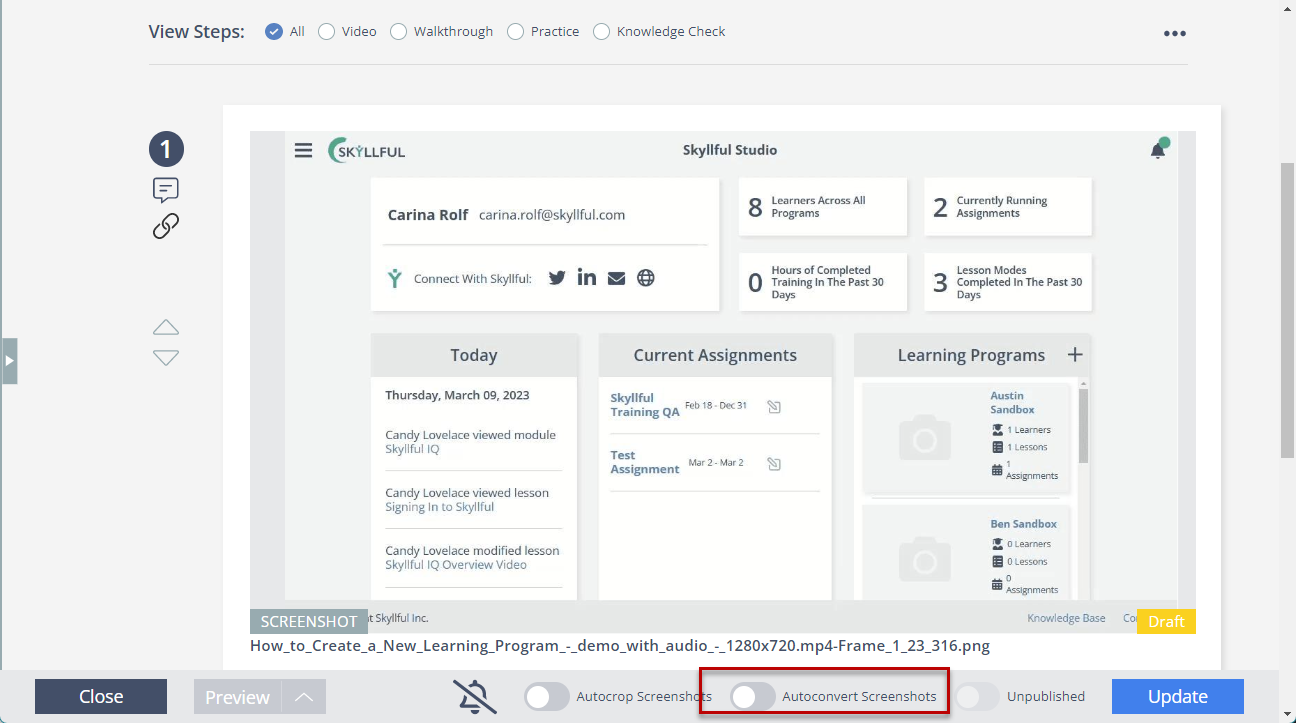Click the Close button
Screen dimensions: 1296x723
tap(101, 697)
